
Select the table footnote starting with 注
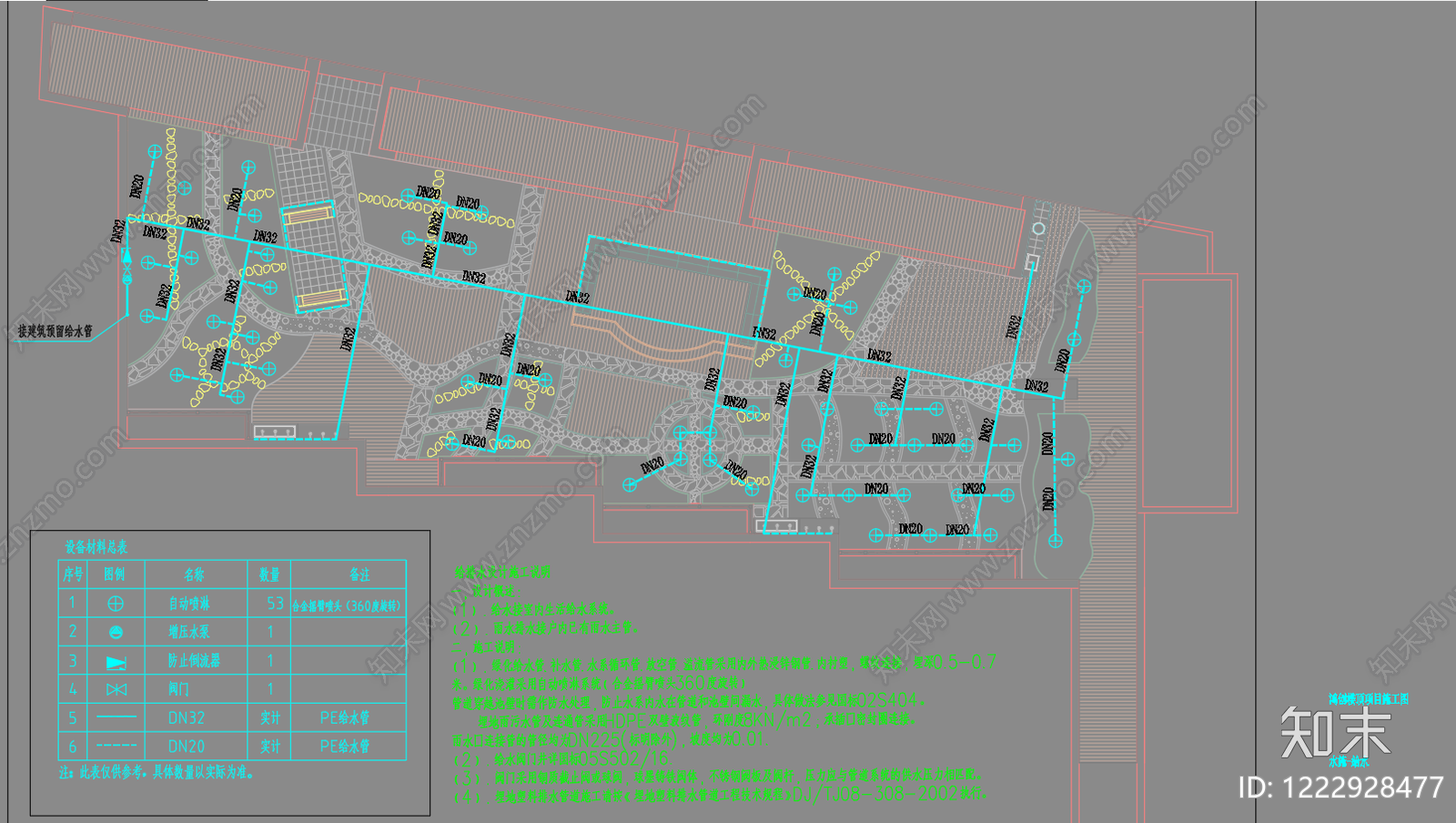157,773
